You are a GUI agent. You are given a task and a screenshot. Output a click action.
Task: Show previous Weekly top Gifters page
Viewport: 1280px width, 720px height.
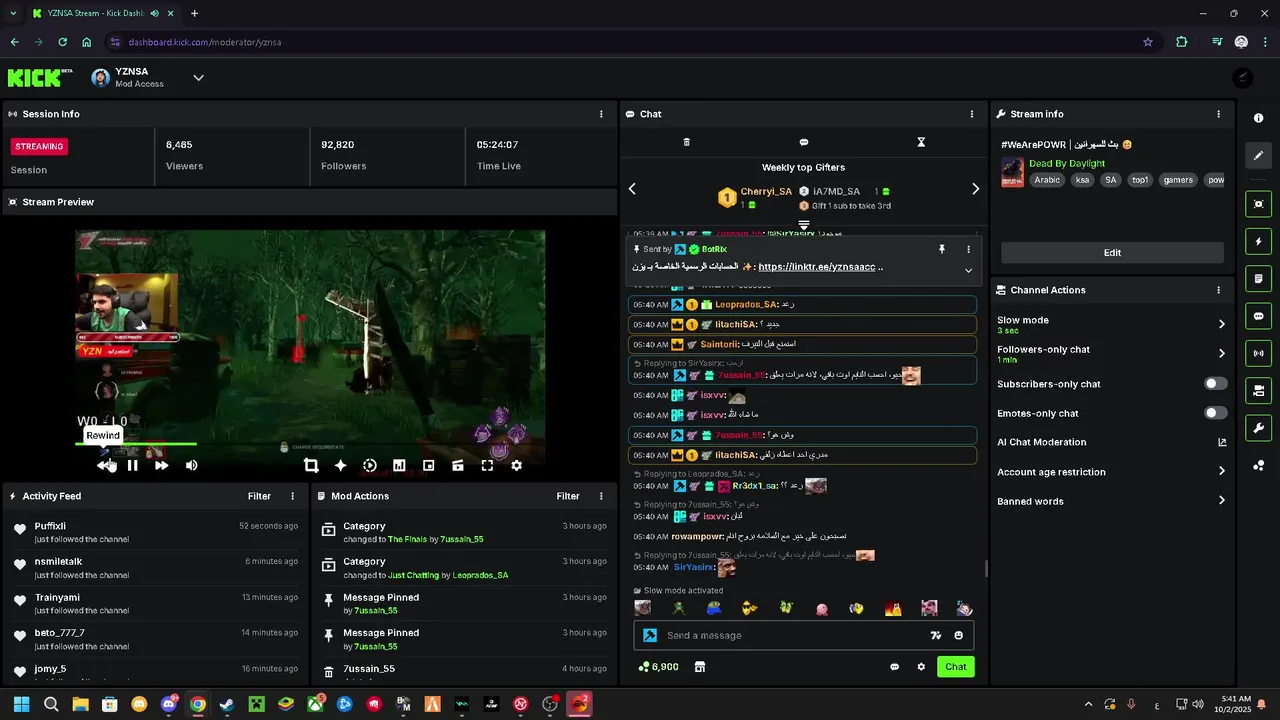coord(632,189)
